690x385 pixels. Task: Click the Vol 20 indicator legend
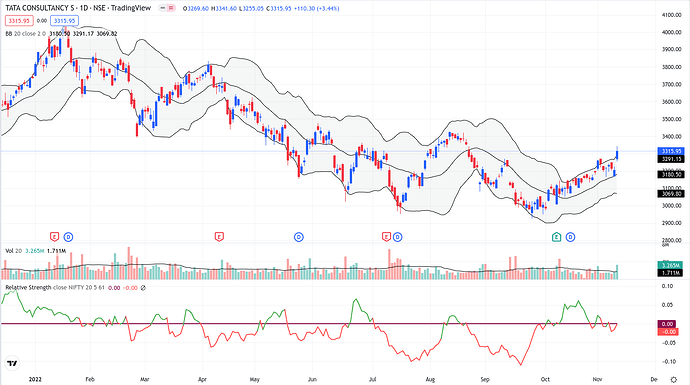click(x=14, y=251)
